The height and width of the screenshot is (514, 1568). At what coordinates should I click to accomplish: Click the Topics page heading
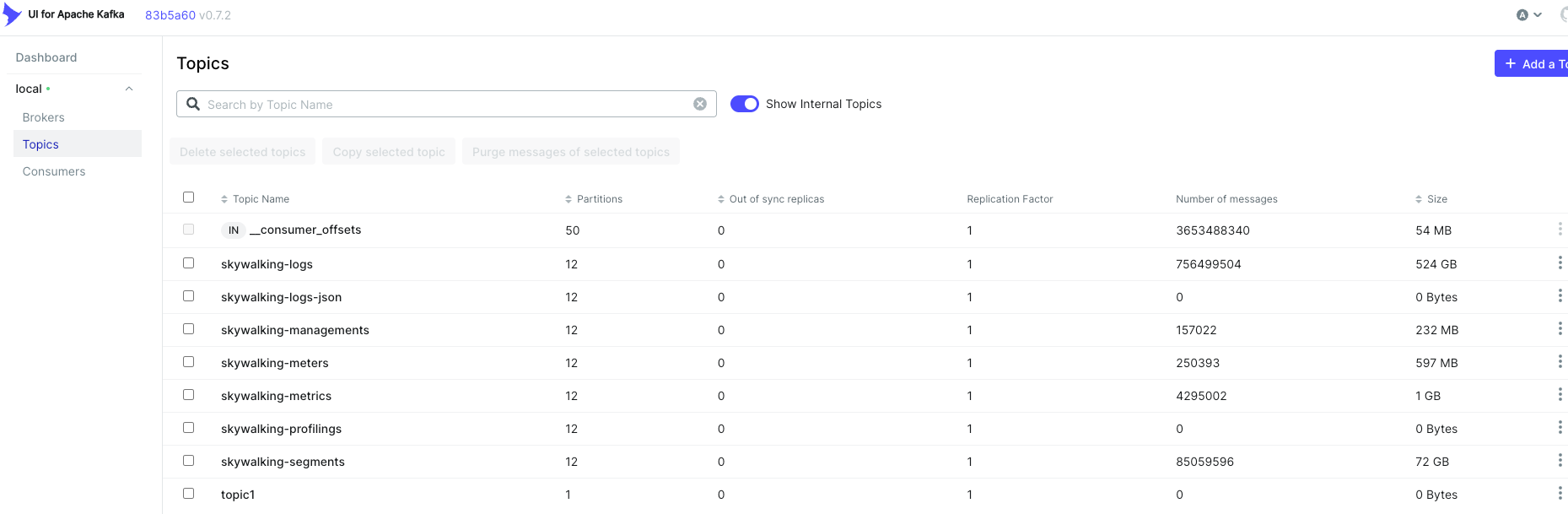point(202,63)
